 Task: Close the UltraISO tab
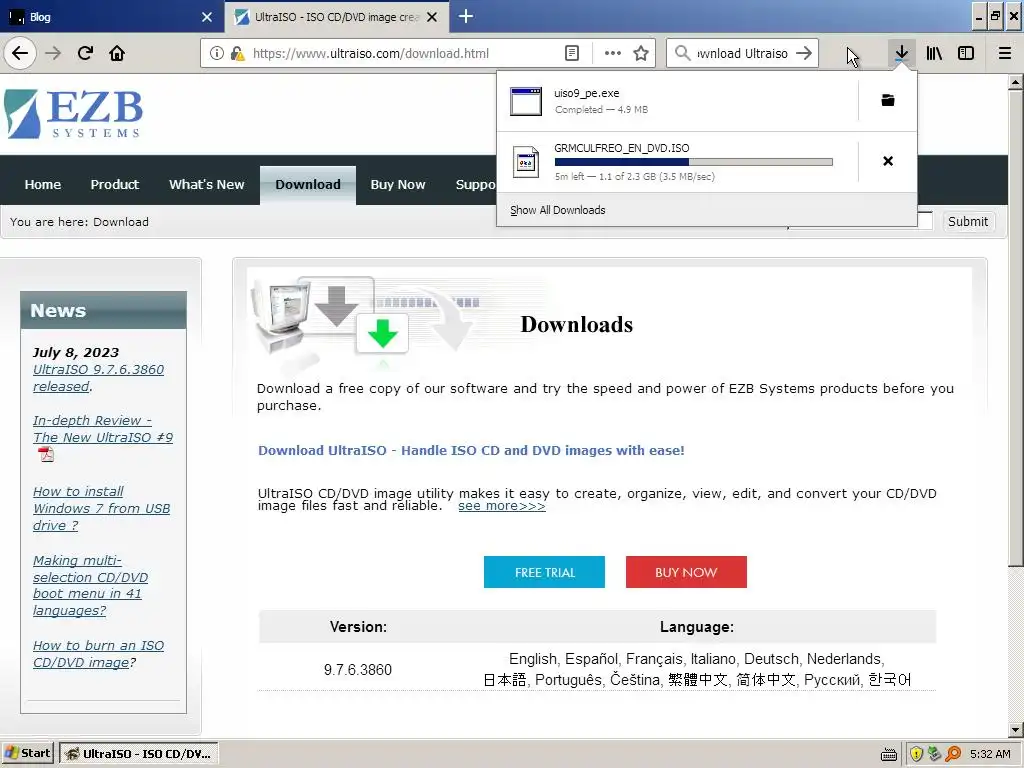point(432,17)
